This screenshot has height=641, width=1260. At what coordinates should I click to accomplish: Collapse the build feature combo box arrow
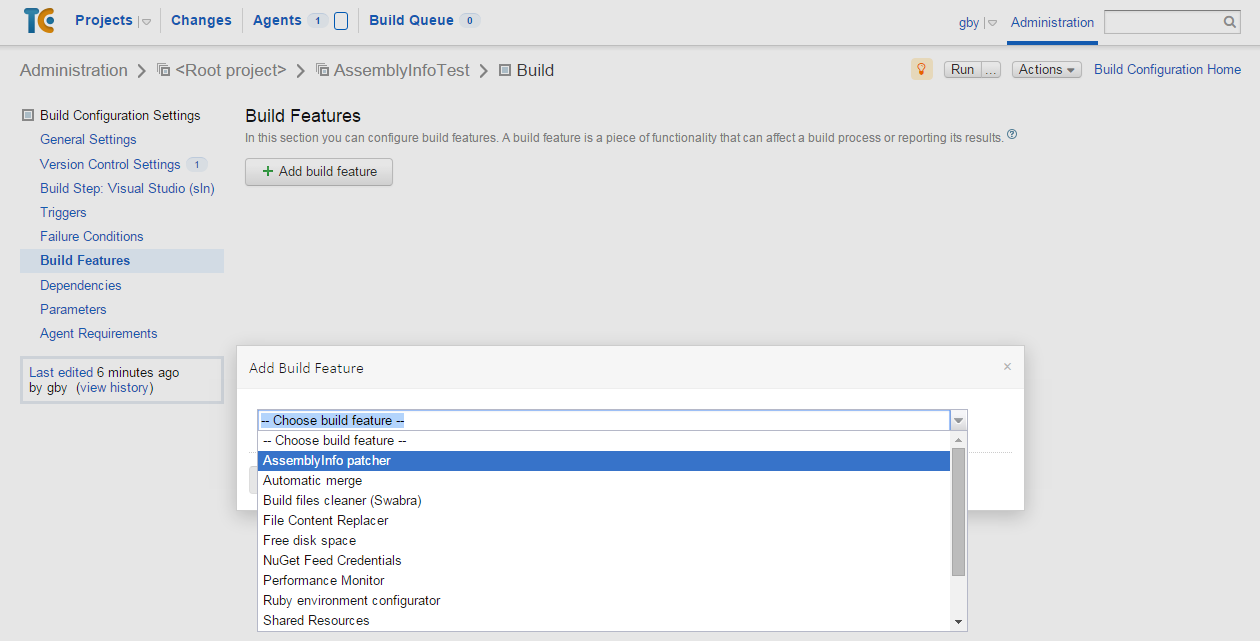958,421
